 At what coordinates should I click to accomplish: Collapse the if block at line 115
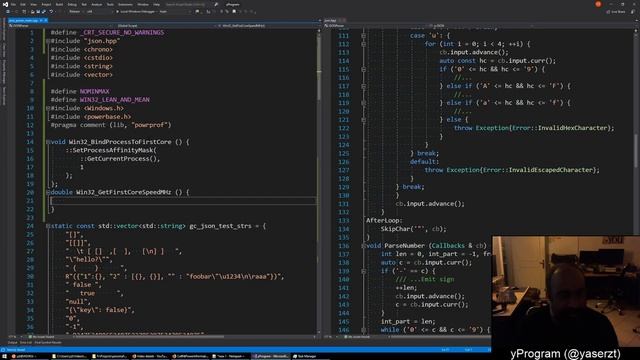pos(363,69)
